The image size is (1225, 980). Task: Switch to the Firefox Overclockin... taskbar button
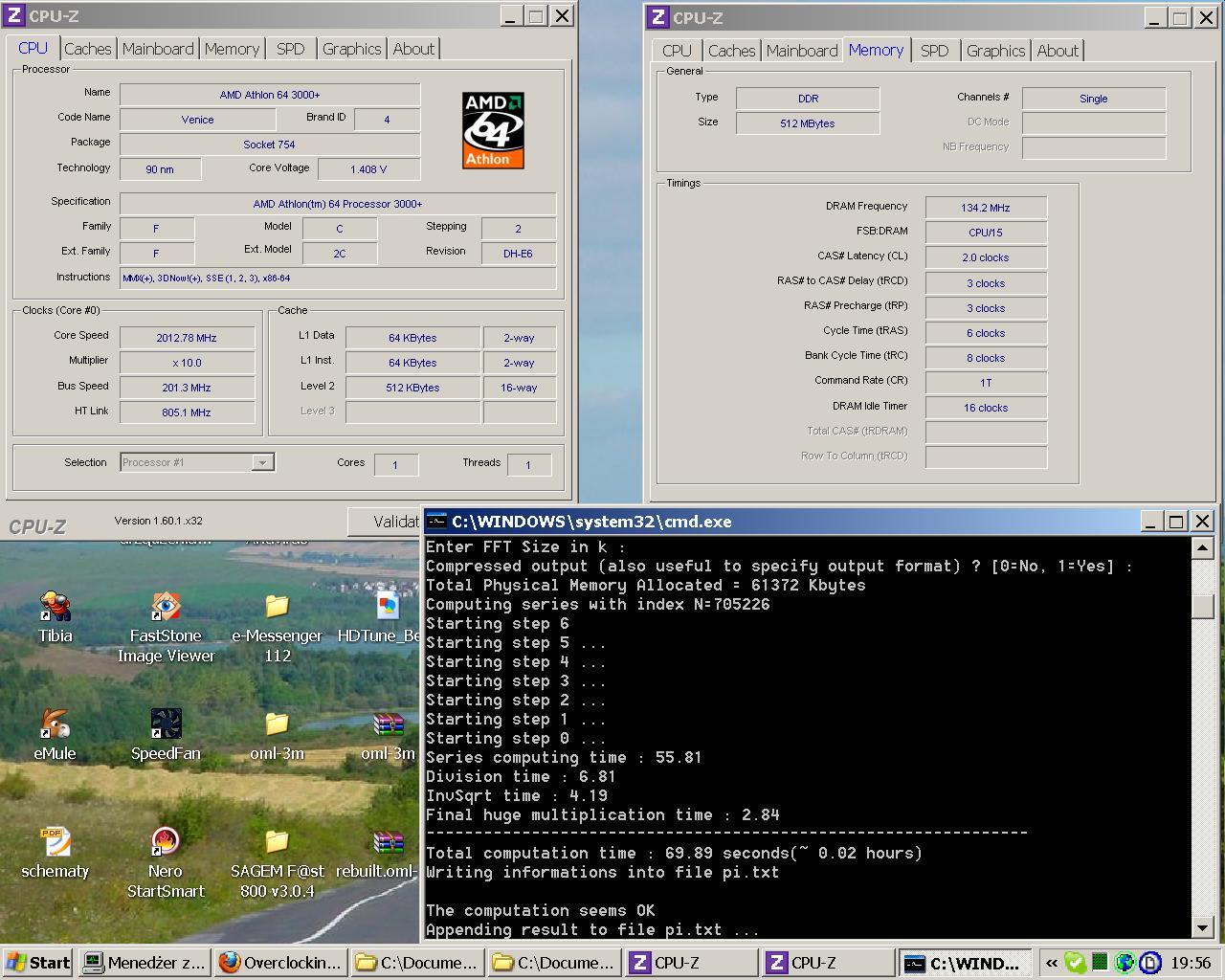click(280, 963)
